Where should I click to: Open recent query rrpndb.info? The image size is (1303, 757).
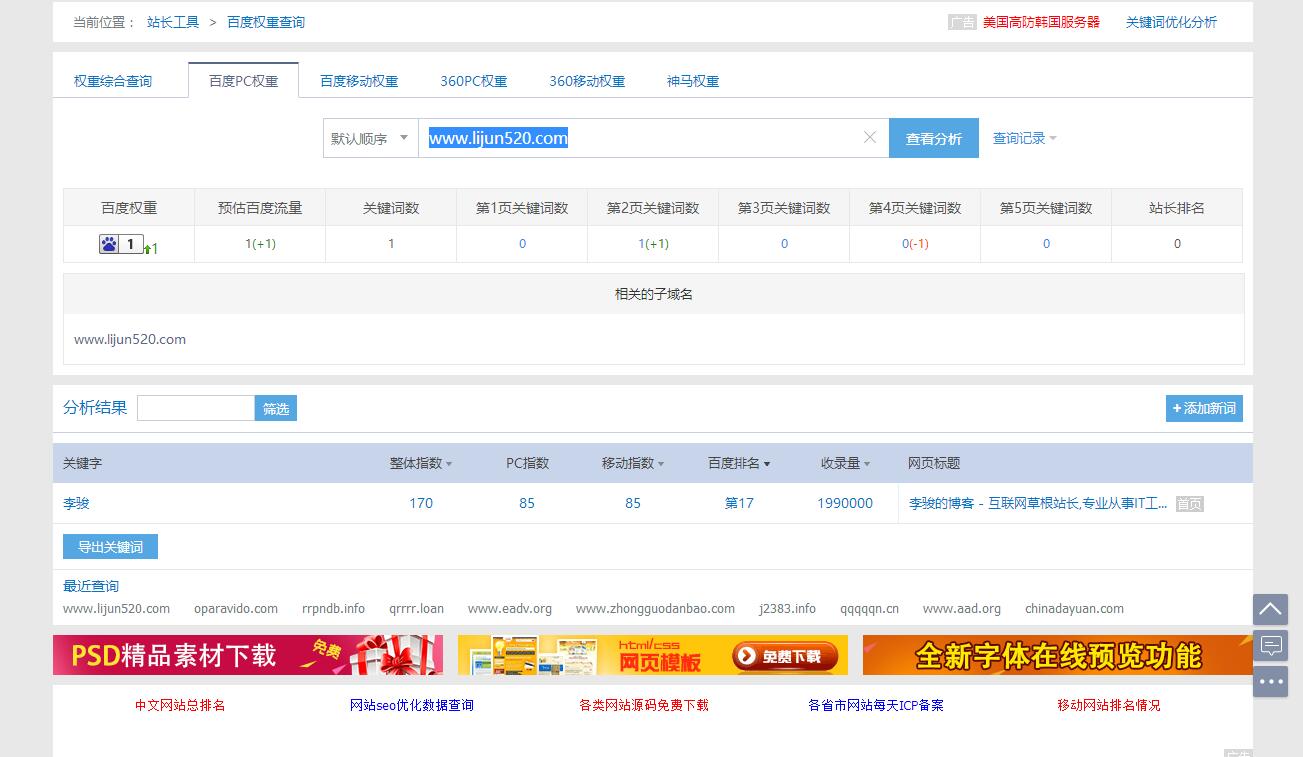point(333,608)
